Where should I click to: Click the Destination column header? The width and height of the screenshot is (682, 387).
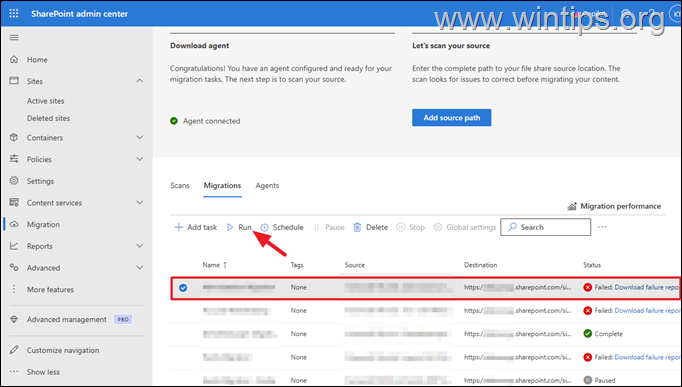[x=481, y=265]
